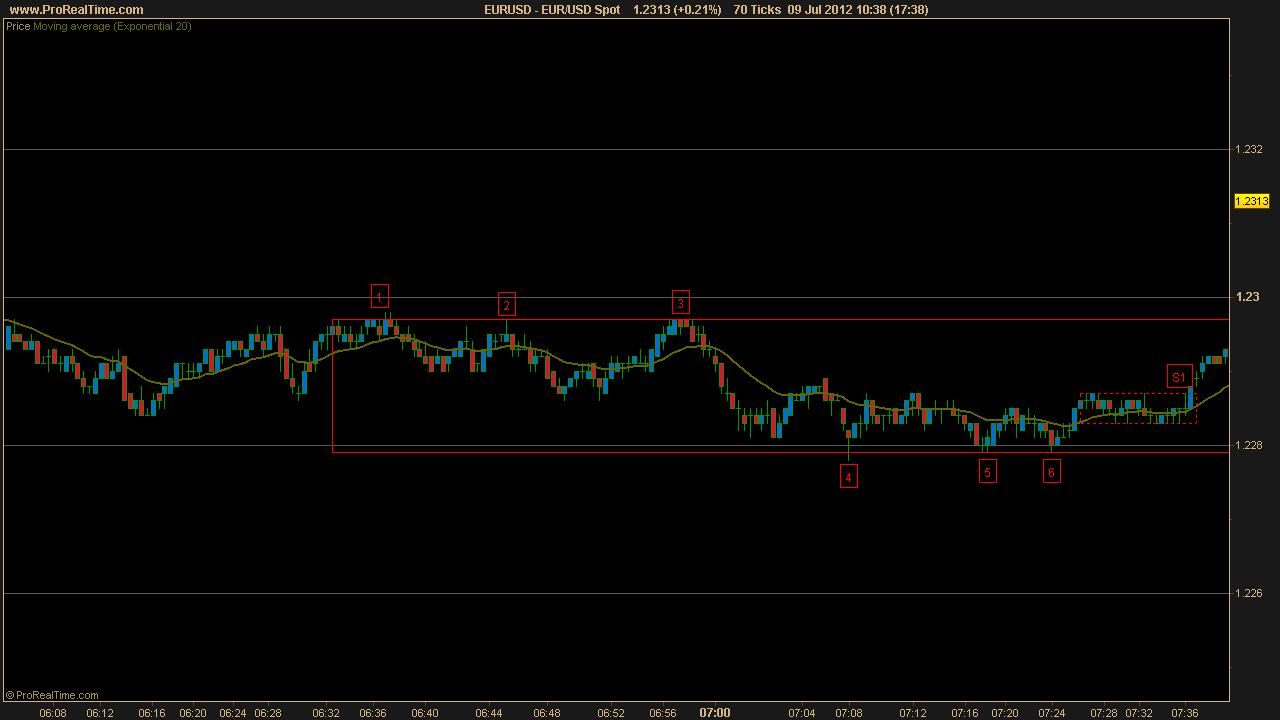Click the 06:16 time axis label
1280x720 pixels.
[152, 713]
